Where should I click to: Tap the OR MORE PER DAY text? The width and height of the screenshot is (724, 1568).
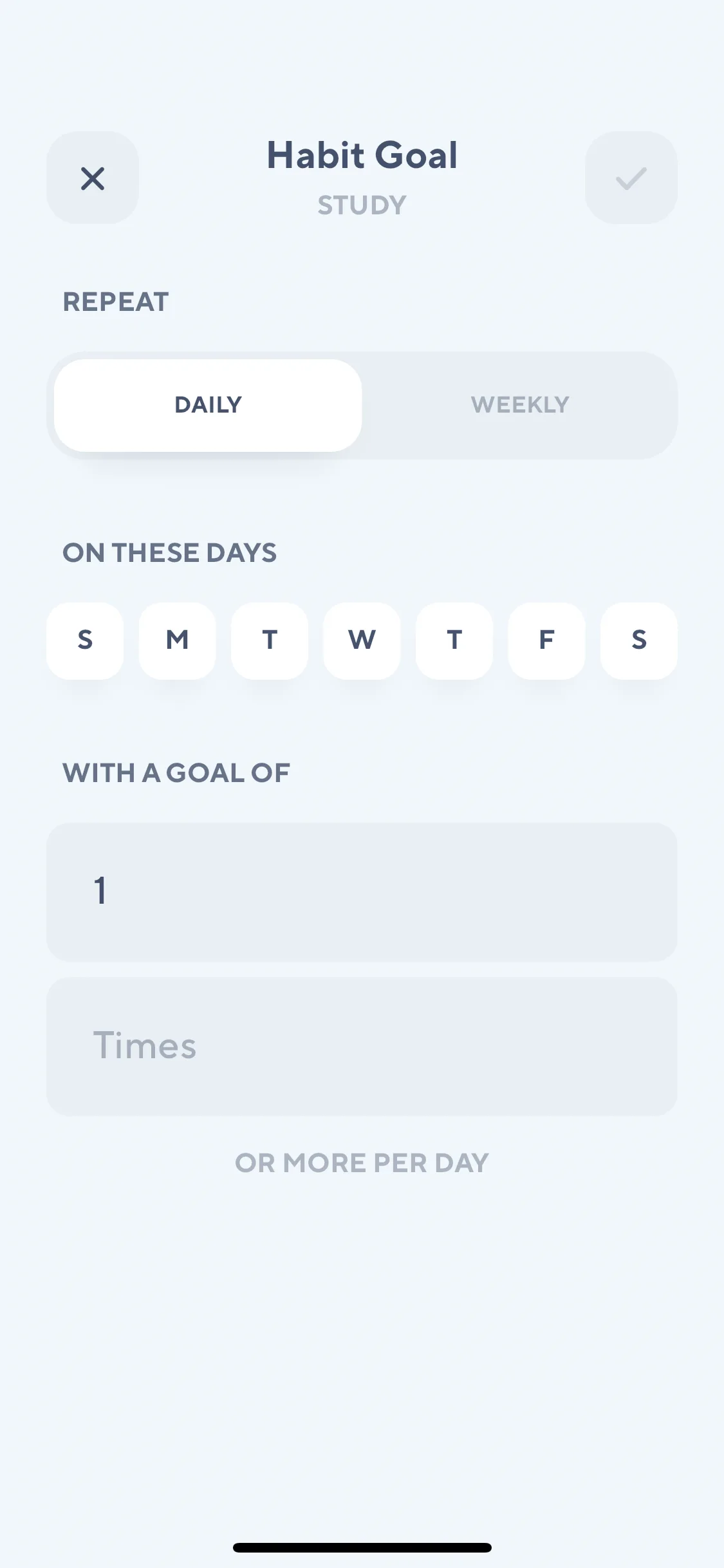coord(362,1163)
